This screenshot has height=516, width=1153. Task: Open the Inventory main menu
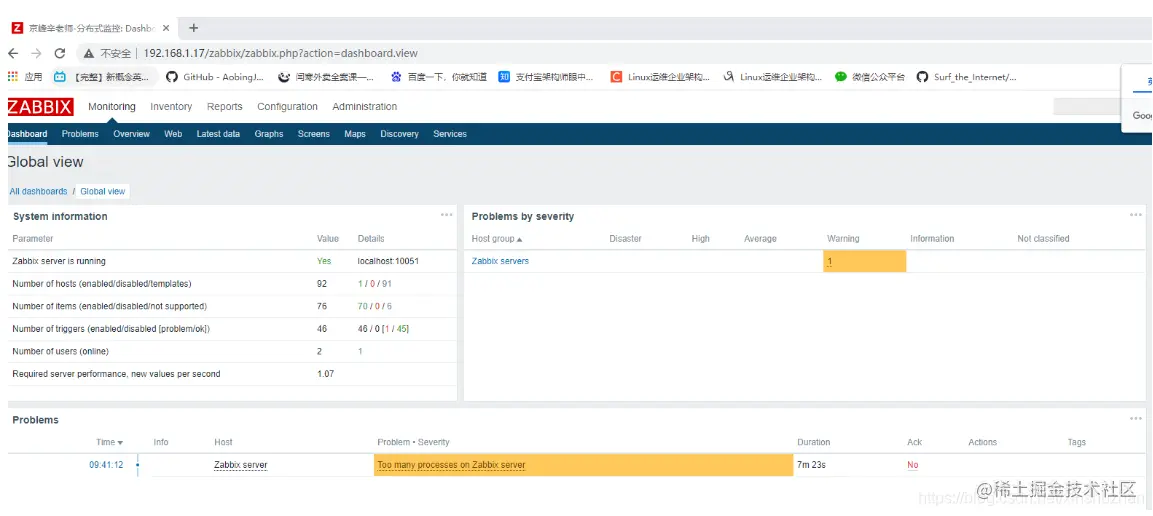(171, 107)
